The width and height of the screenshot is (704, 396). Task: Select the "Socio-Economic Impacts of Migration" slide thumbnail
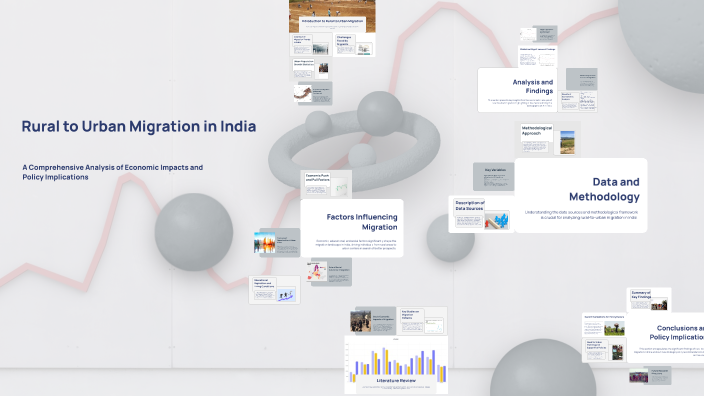373,321
